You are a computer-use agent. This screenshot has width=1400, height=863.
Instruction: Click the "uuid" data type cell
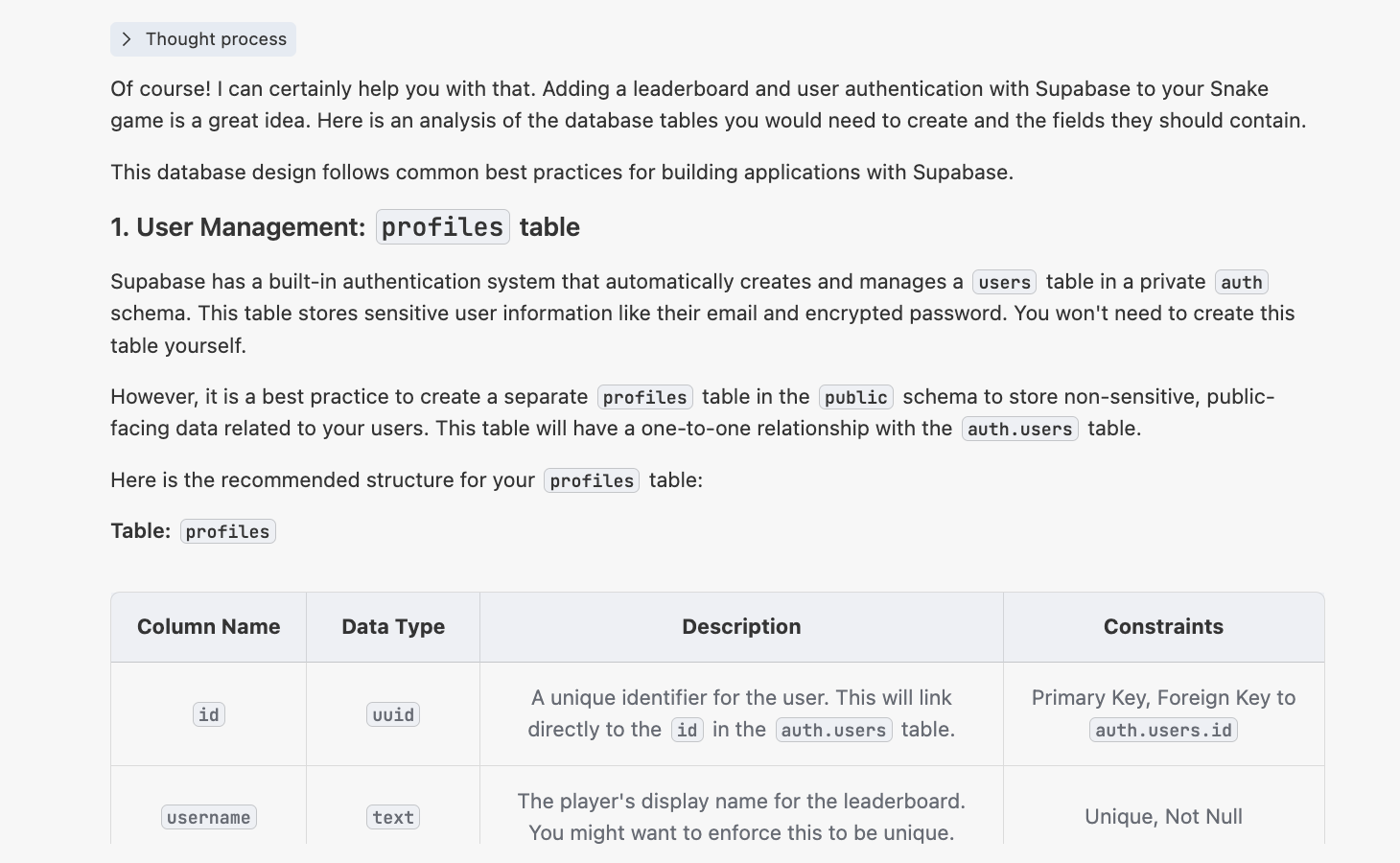click(393, 715)
